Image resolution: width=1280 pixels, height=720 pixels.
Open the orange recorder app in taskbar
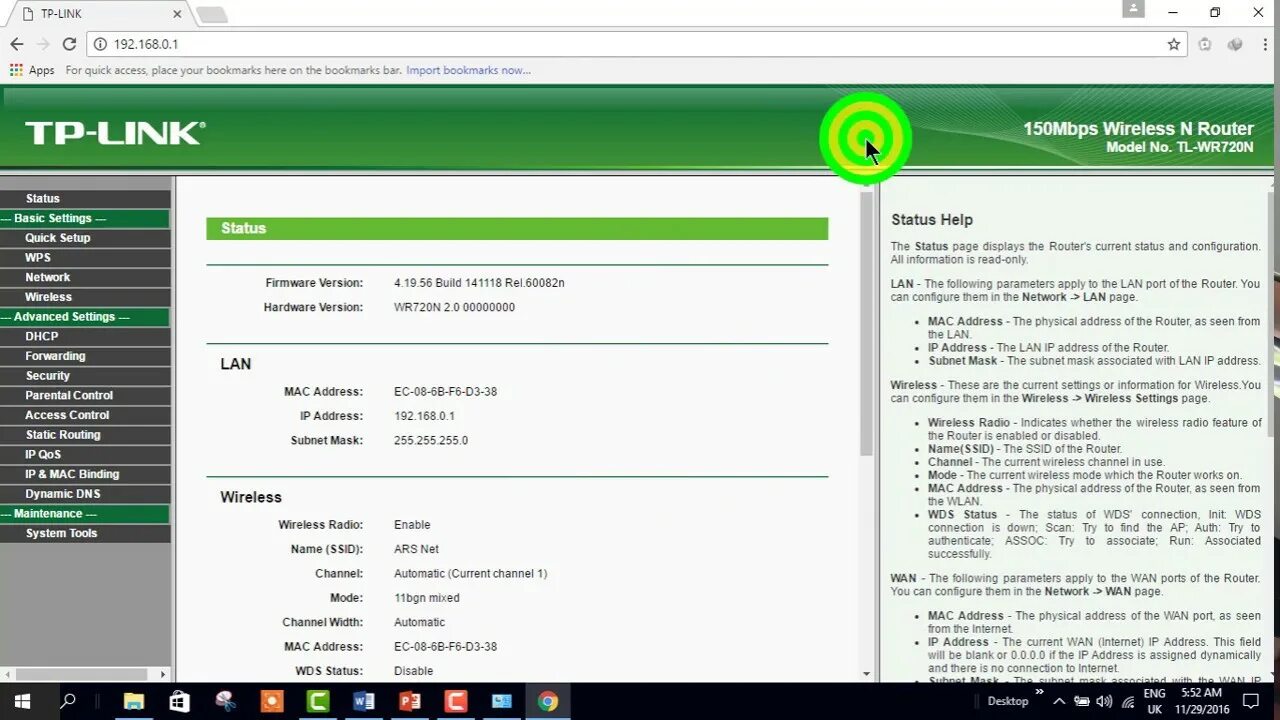point(272,701)
